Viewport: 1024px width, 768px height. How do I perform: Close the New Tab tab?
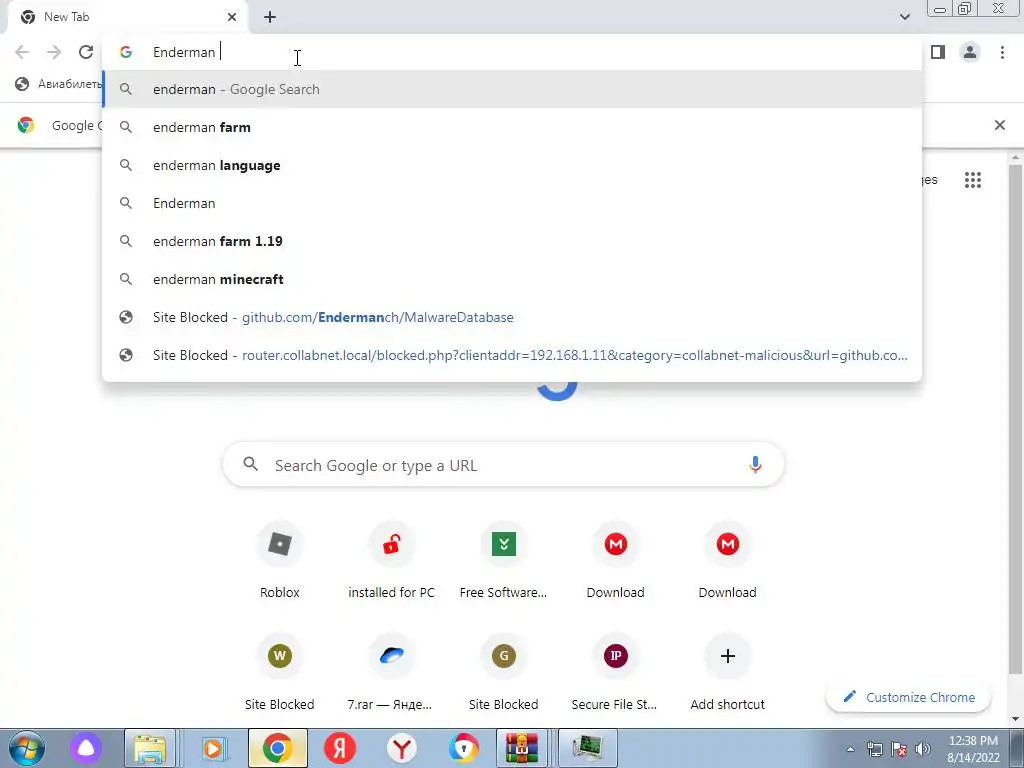pyautogui.click(x=232, y=17)
